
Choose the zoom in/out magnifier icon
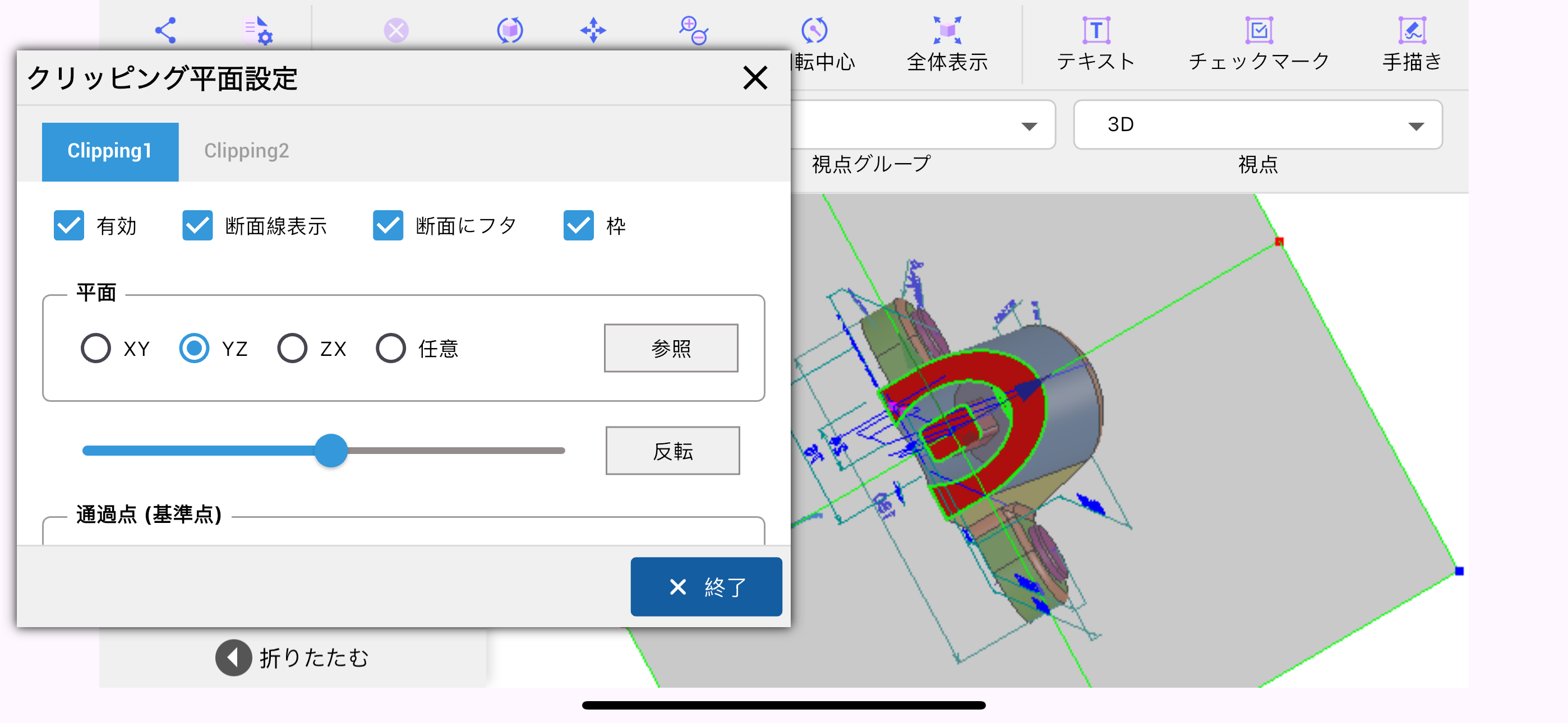pyautogui.click(x=693, y=30)
